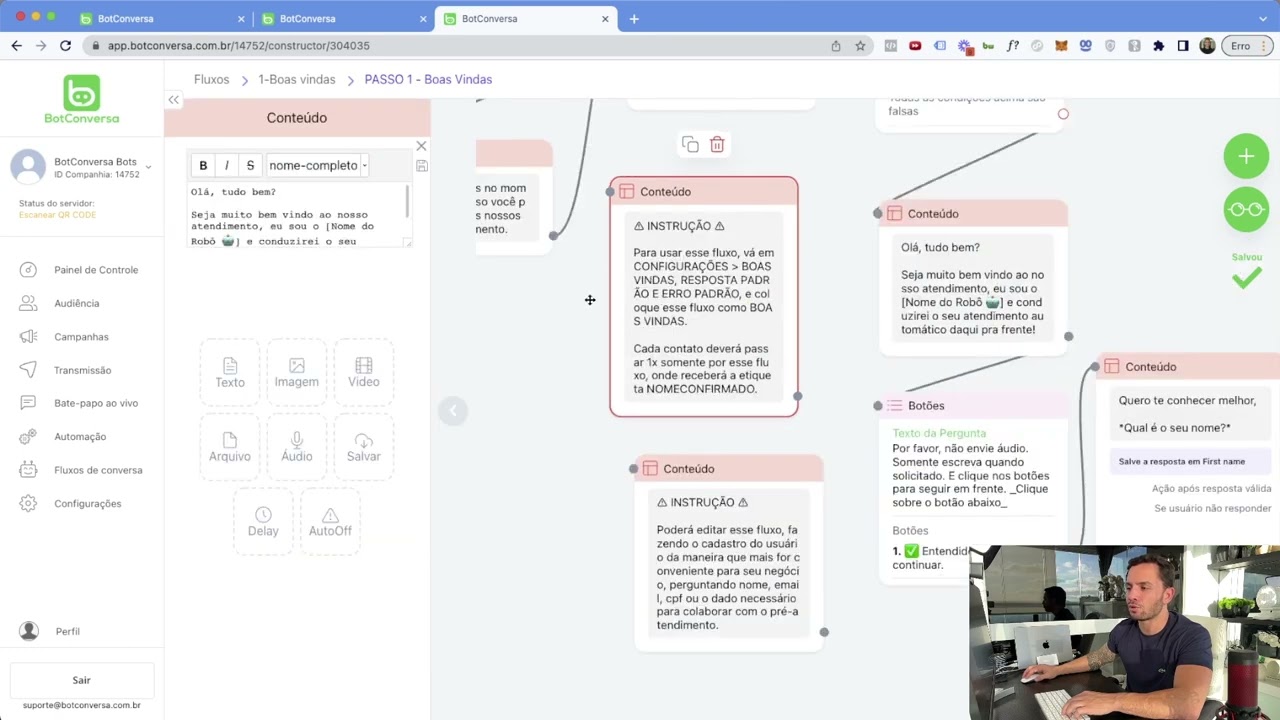Add an Arquivo file block
This screenshot has height=720, width=1280.
[x=230, y=447]
